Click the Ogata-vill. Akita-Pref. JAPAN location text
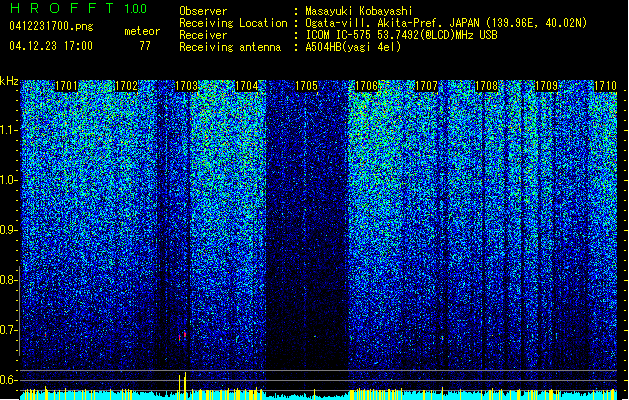The width and height of the screenshot is (629, 400). pyautogui.click(x=446, y=23)
